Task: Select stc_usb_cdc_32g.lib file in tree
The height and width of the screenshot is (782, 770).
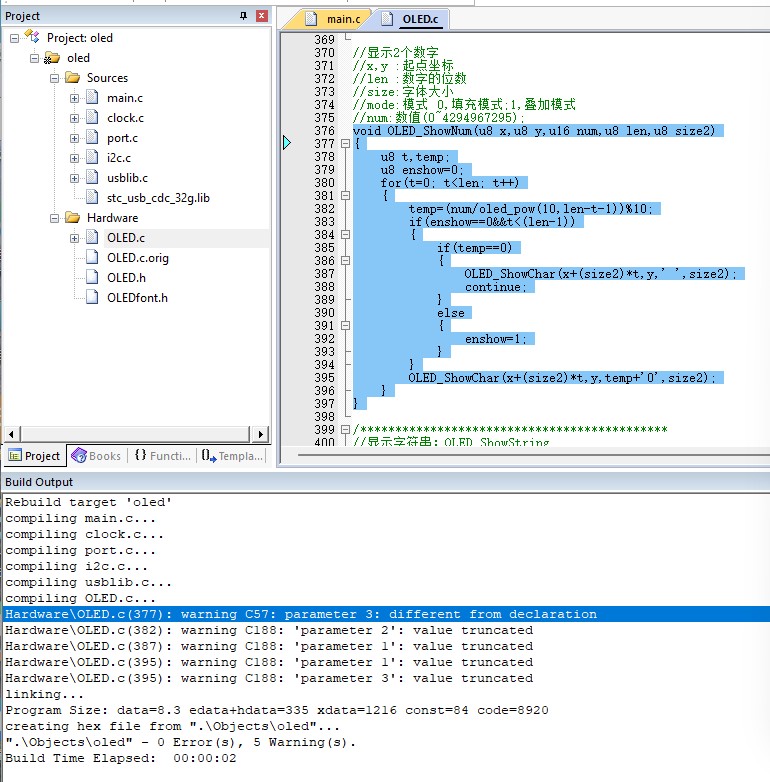Action: [158, 198]
